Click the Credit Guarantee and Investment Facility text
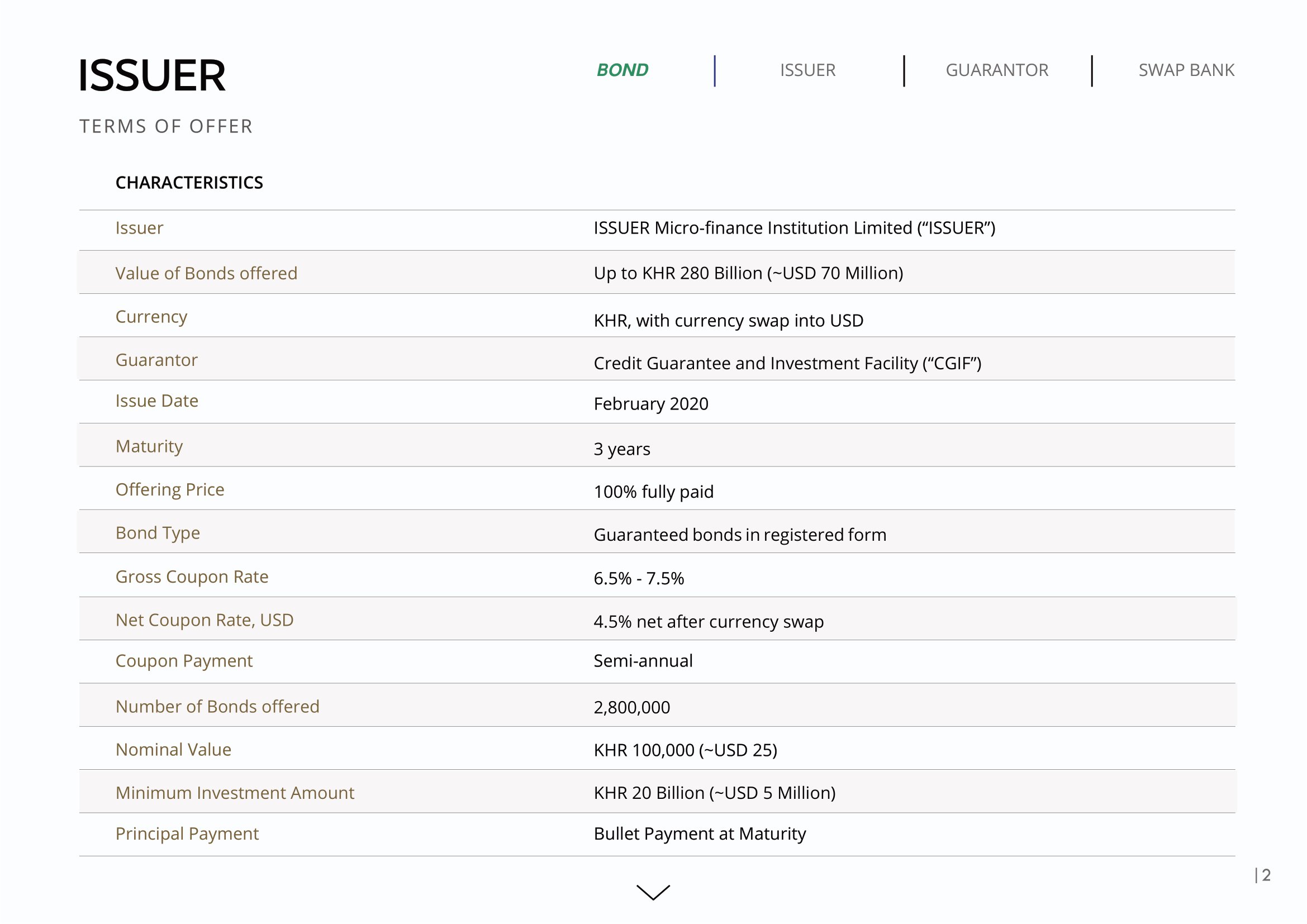Screen dimensions: 1307x924 (787, 363)
